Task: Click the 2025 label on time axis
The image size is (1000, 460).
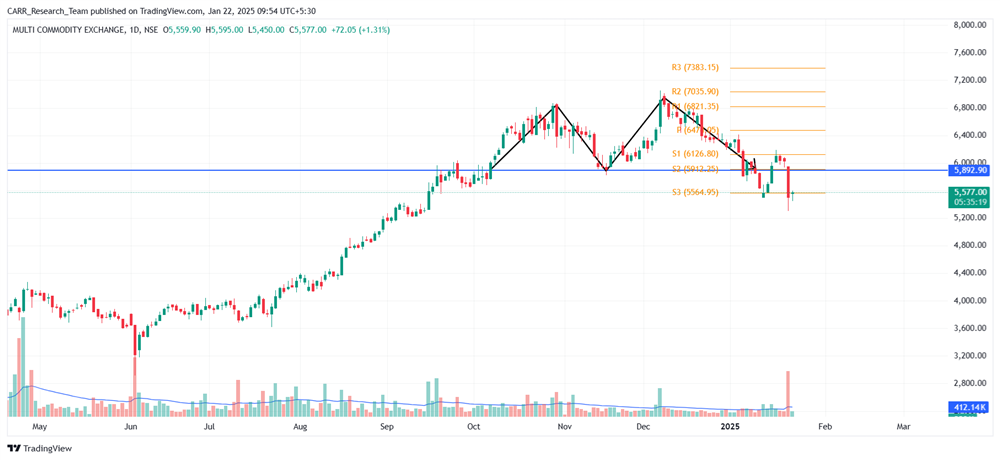Action: (728, 426)
